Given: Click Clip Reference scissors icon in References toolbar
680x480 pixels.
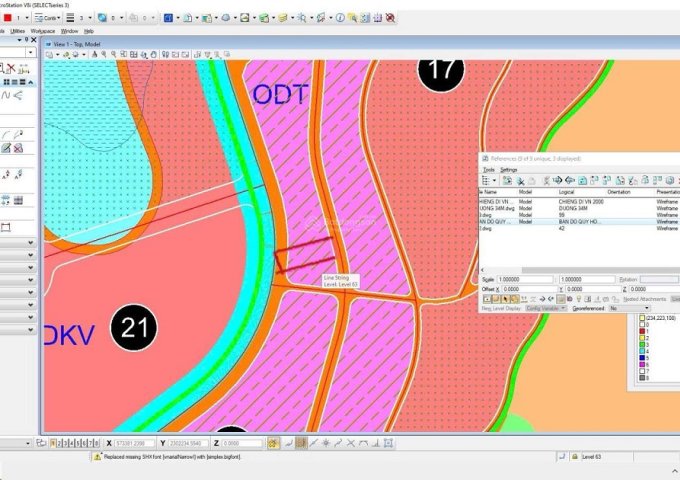Looking at the screenshot, I should tap(520, 180).
